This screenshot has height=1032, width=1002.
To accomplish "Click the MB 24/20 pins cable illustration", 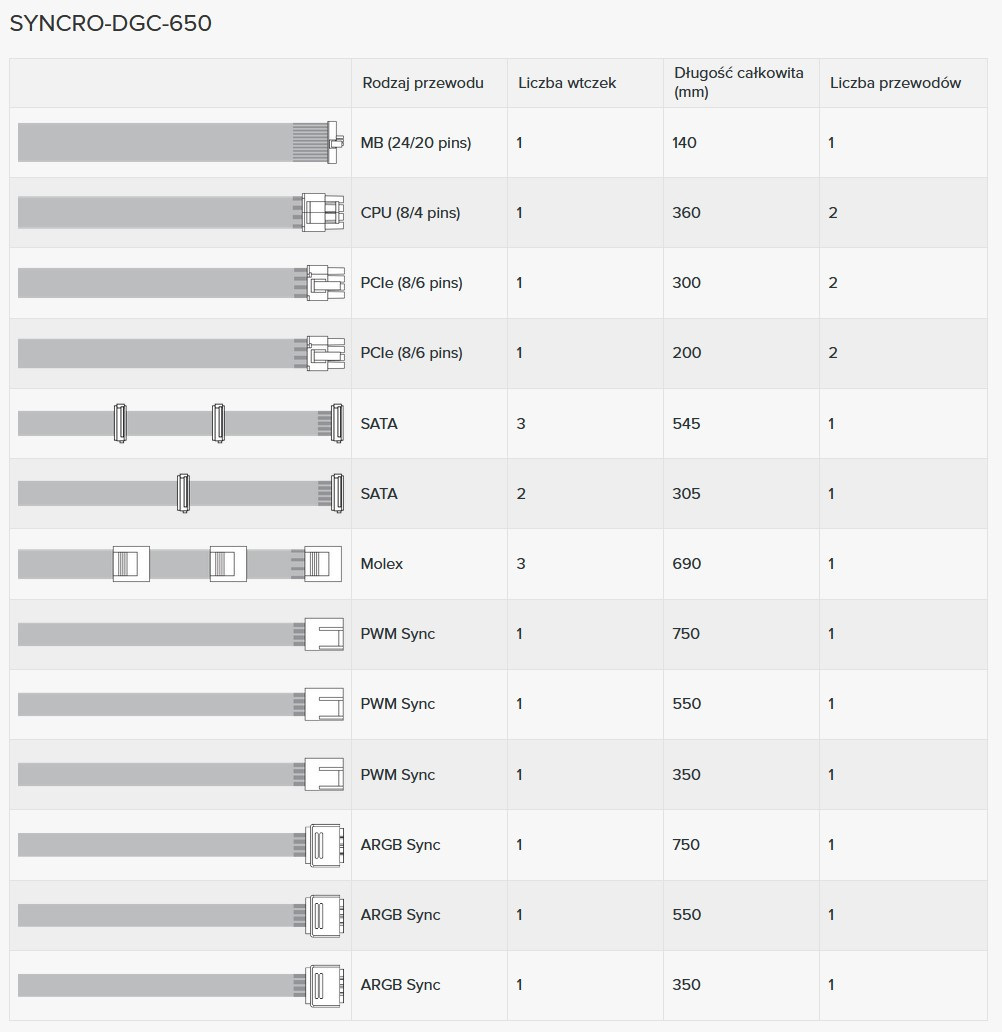I will click(x=180, y=143).
